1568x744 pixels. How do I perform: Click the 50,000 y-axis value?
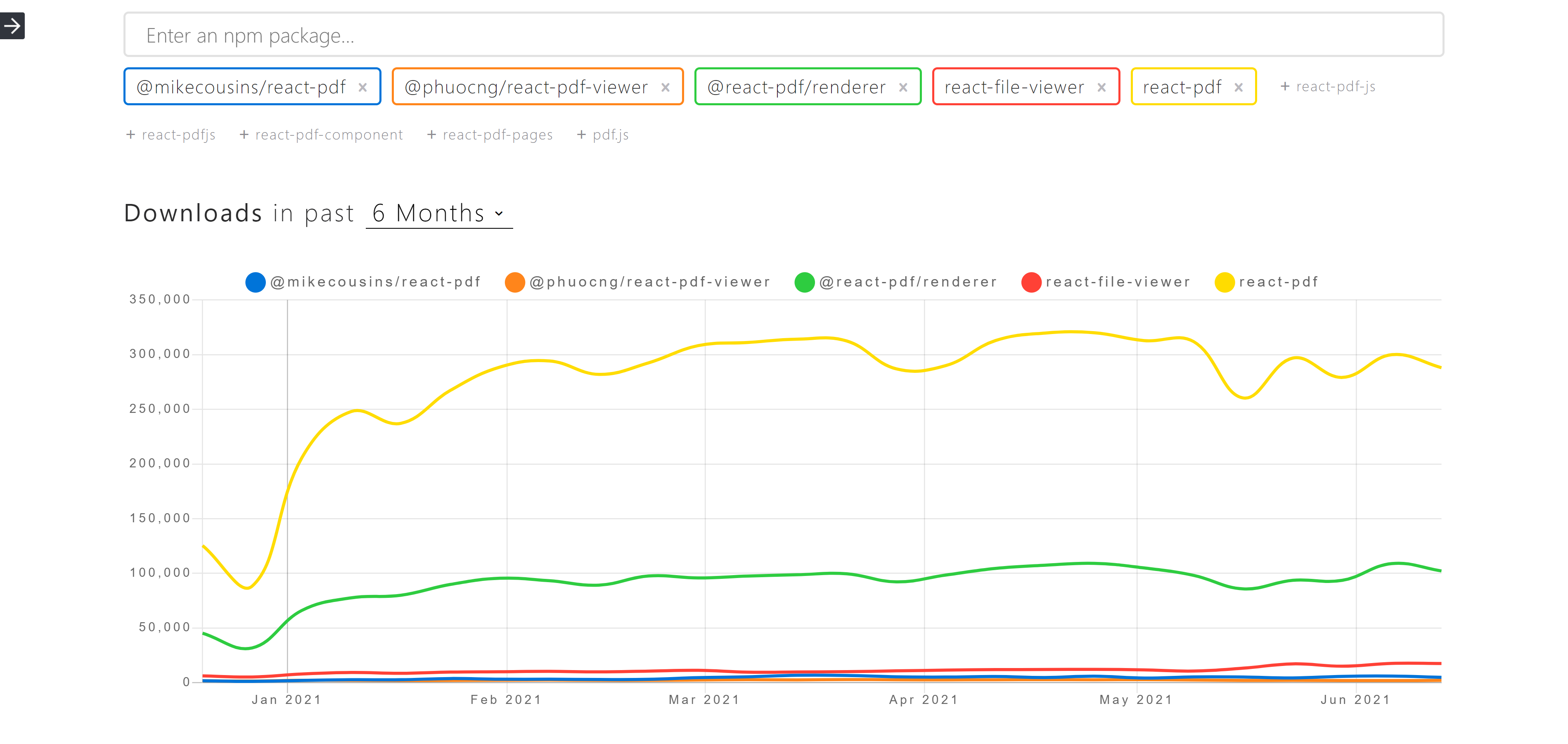click(164, 627)
